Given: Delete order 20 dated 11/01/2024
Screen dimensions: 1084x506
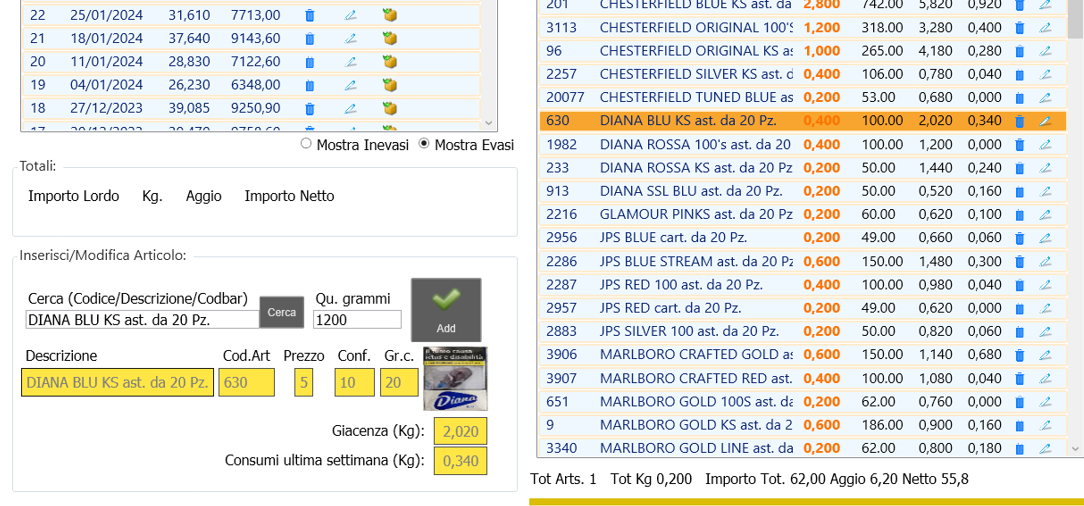Looking at the screenshot, I should pyautogui.click(x=310, y=62).
